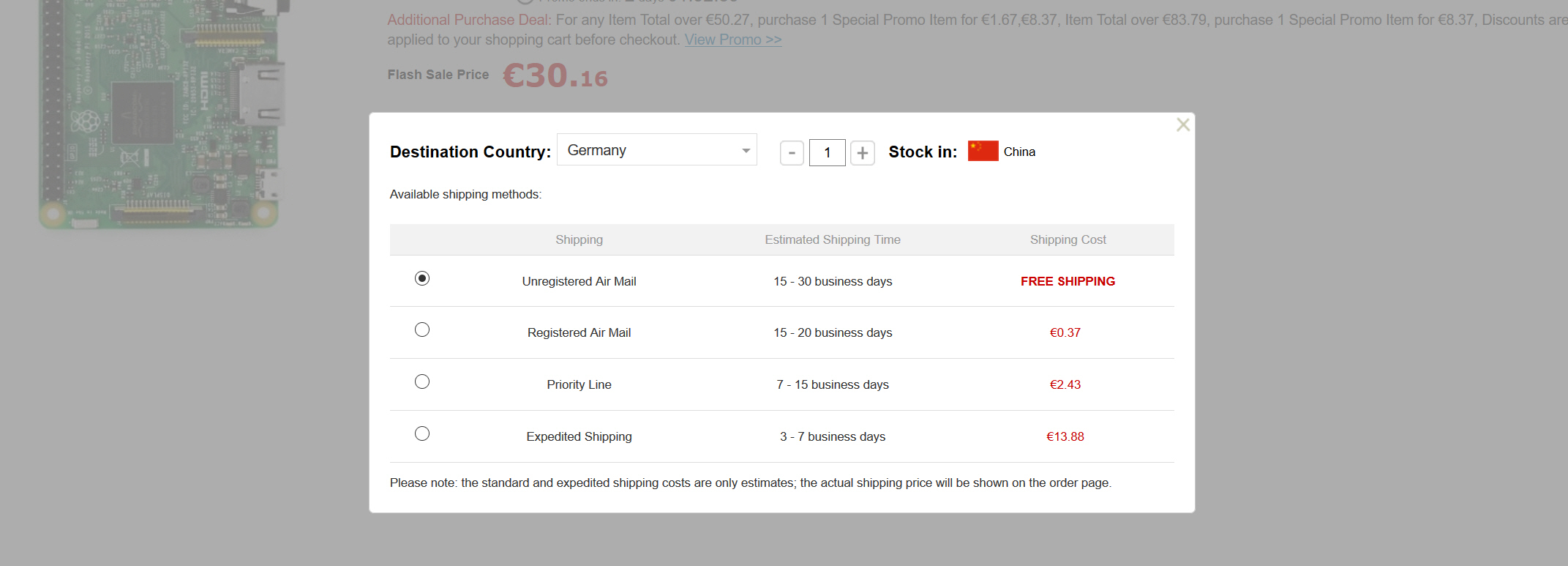
Task: Click the FREE SHIPPING cost label
Action: tap(1068, 281)
